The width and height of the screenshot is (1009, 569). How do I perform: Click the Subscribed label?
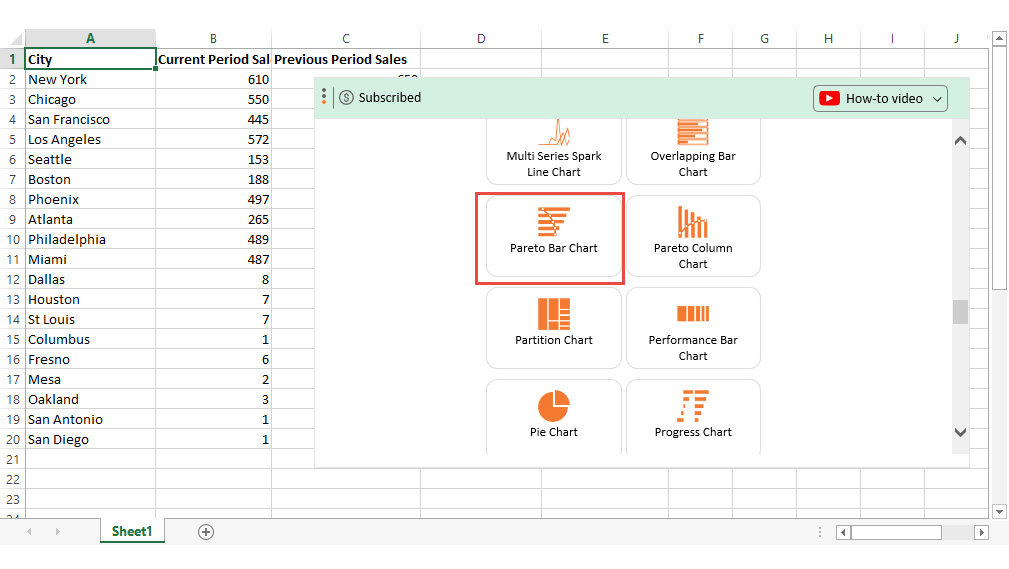390,97
